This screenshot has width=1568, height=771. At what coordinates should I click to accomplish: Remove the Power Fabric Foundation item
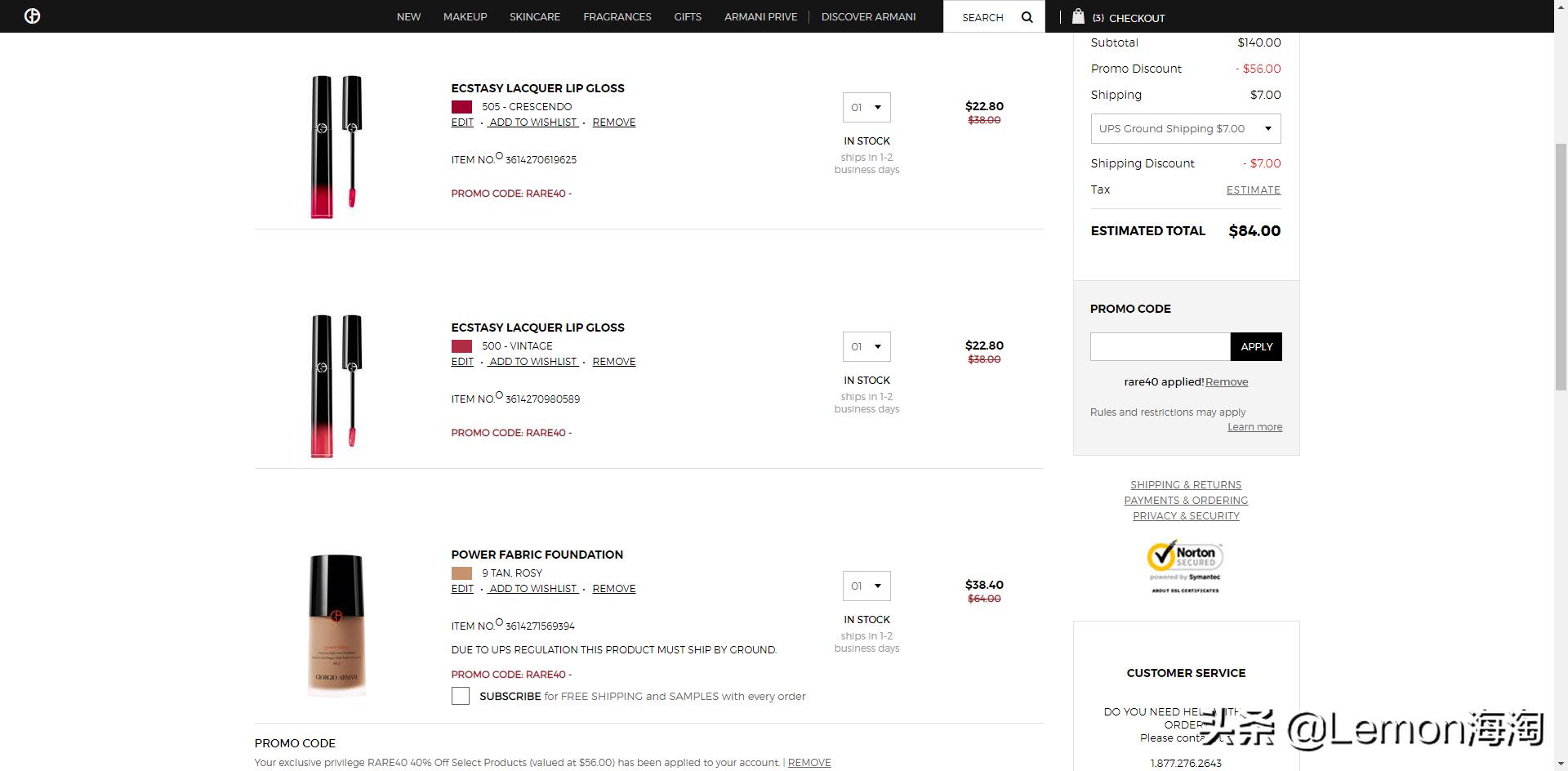pos(614,589)
